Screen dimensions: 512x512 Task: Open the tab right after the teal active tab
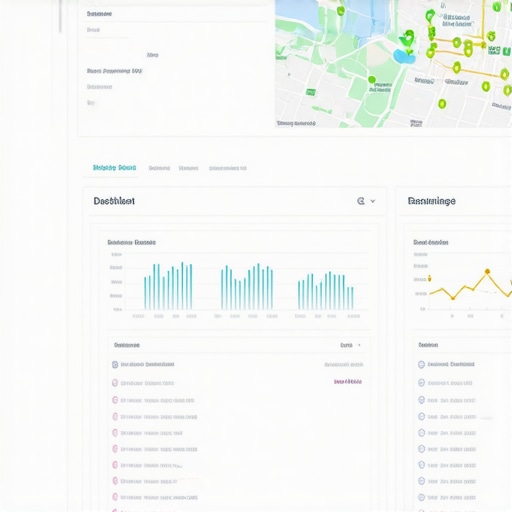pyautogui.click(x=159, y=168)
